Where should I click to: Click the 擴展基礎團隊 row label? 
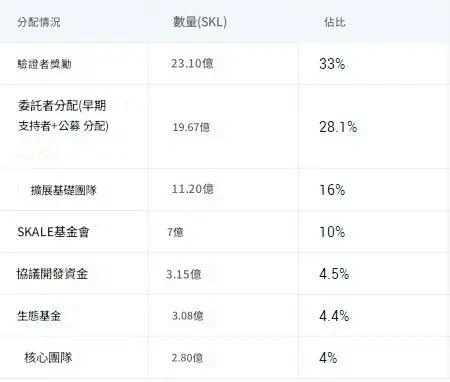tap(64, 190)
